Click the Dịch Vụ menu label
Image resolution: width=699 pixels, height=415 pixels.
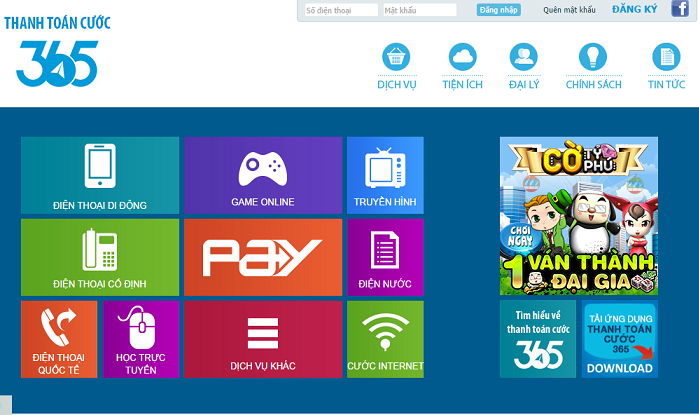click(397, 85)
